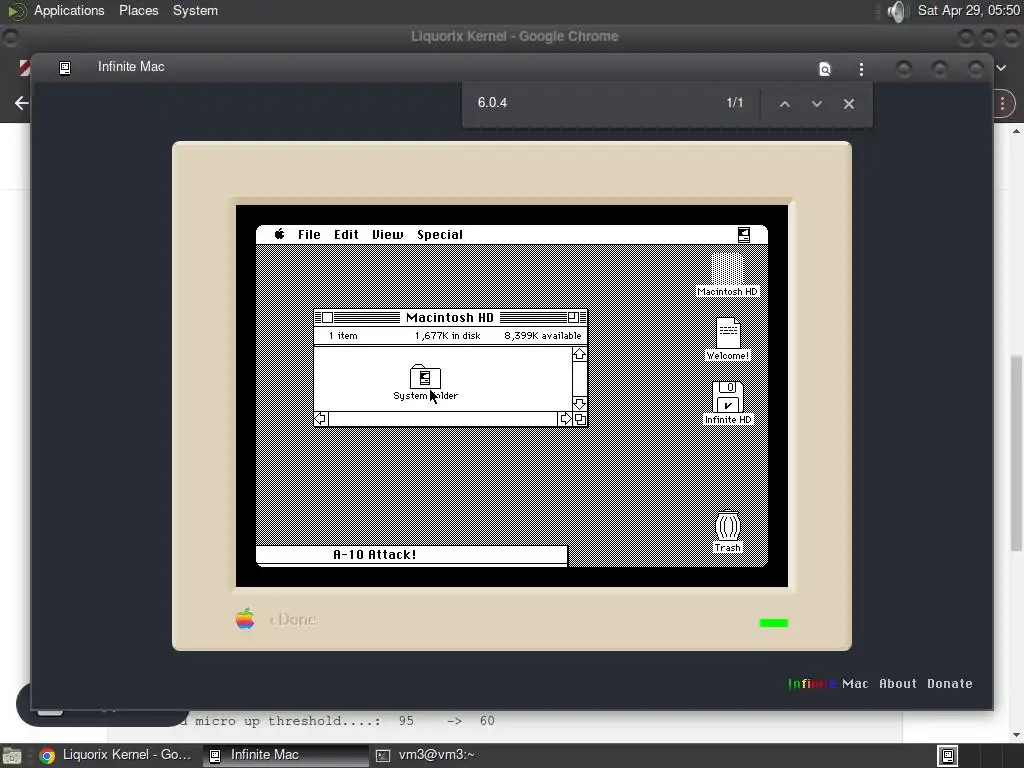
Task: Click the date and time clock
Action: 968,10
